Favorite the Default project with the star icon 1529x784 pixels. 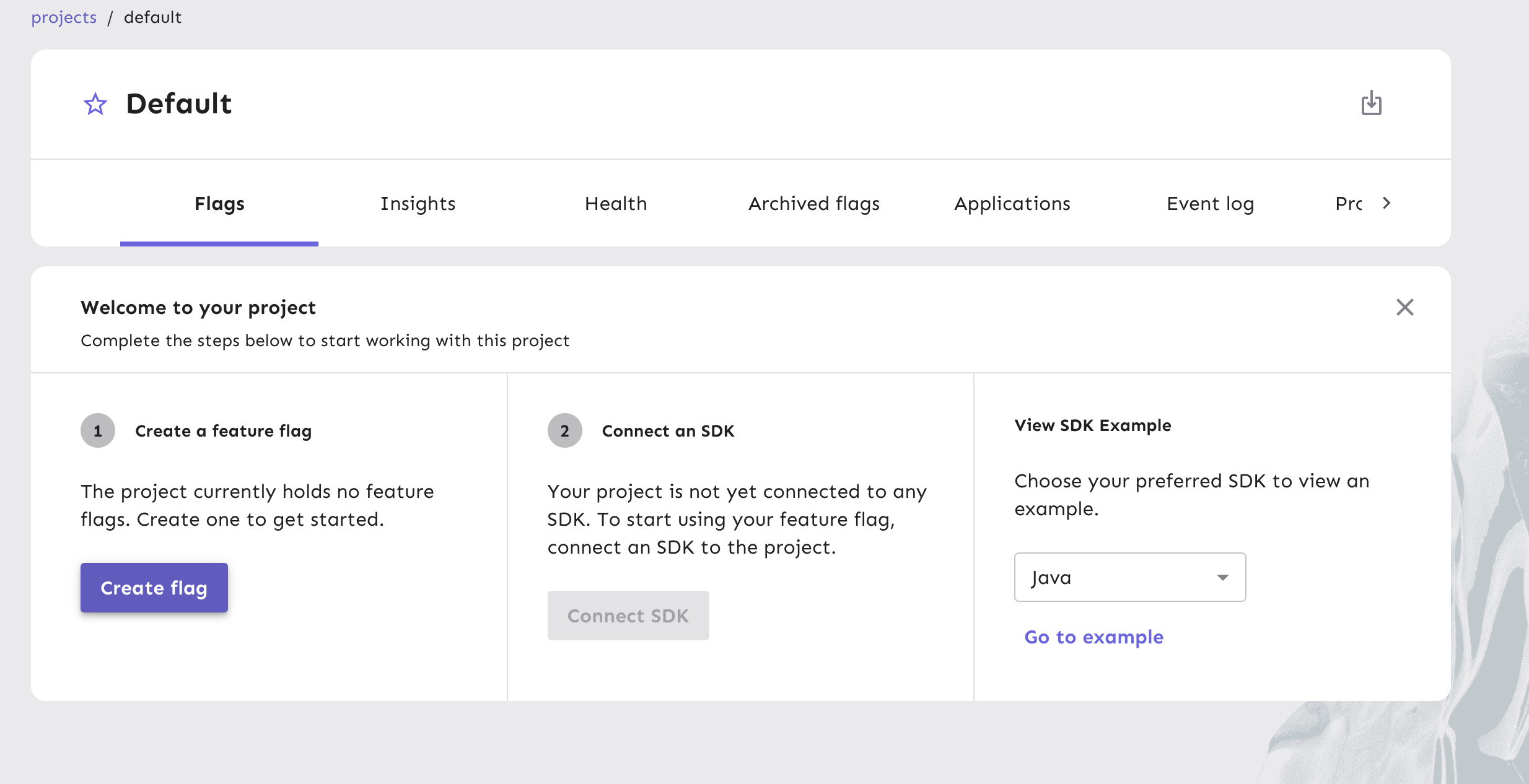pos(95,104)
